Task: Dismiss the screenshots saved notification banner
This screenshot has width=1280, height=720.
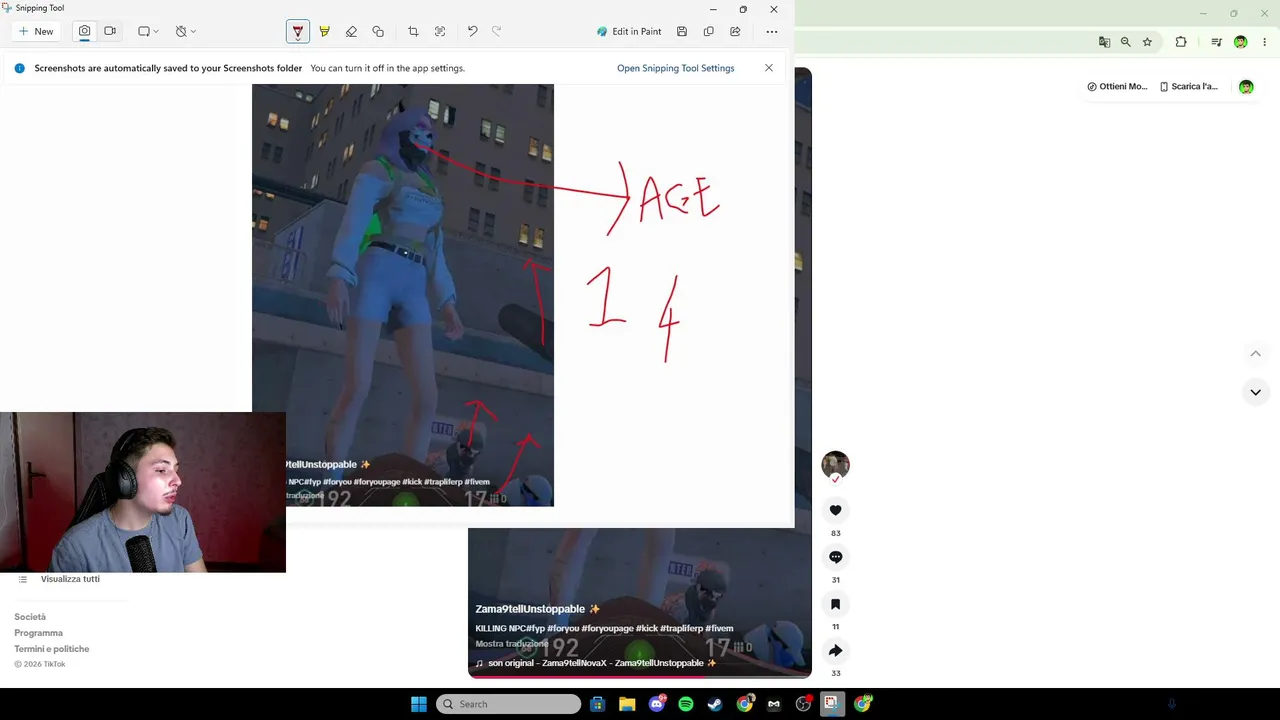Action: coord(769,68)
